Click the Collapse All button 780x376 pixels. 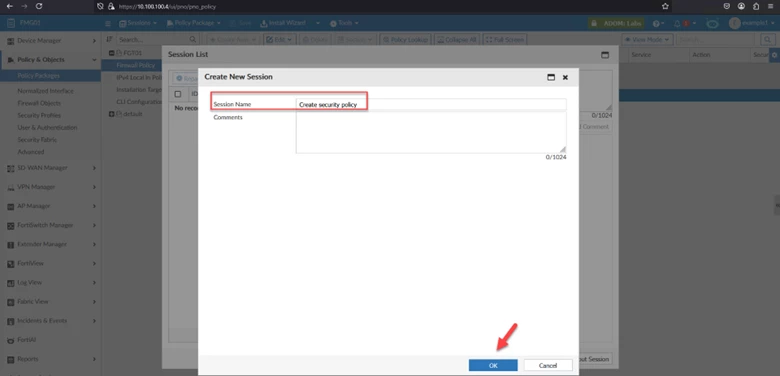pos(457,39)
